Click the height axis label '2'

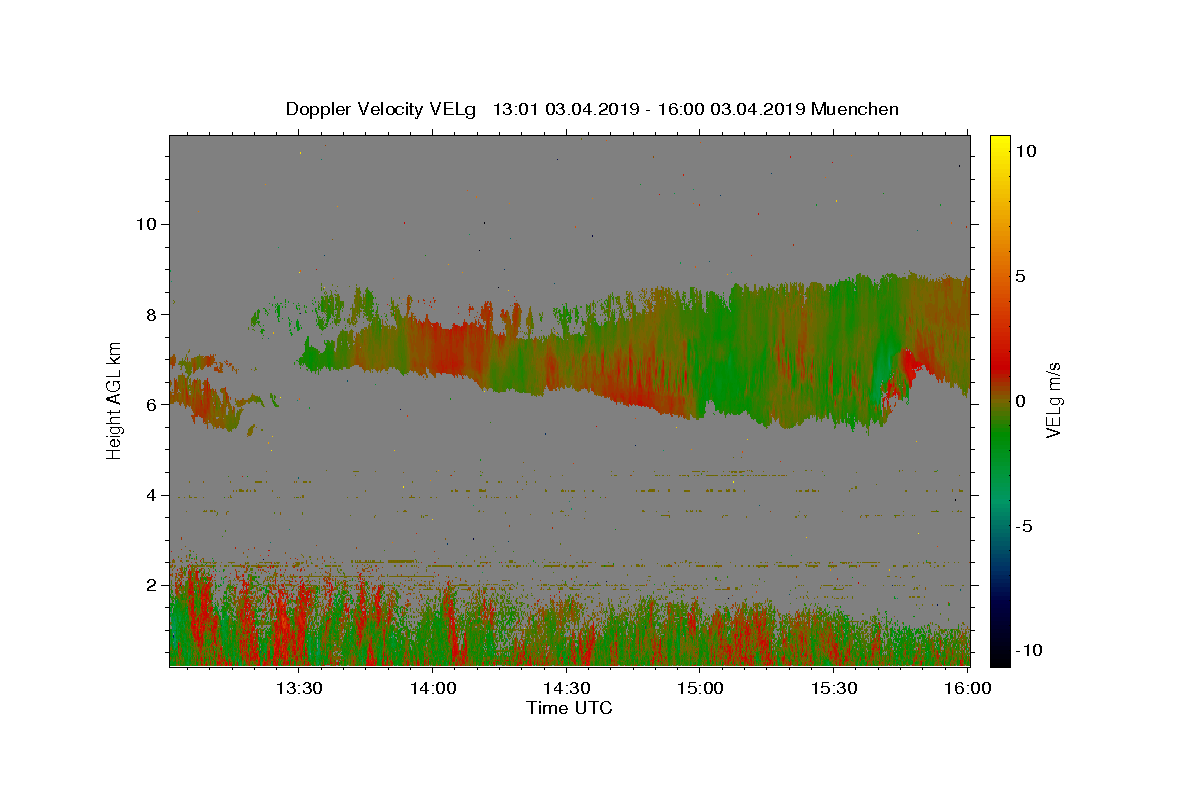click(152, 585)
